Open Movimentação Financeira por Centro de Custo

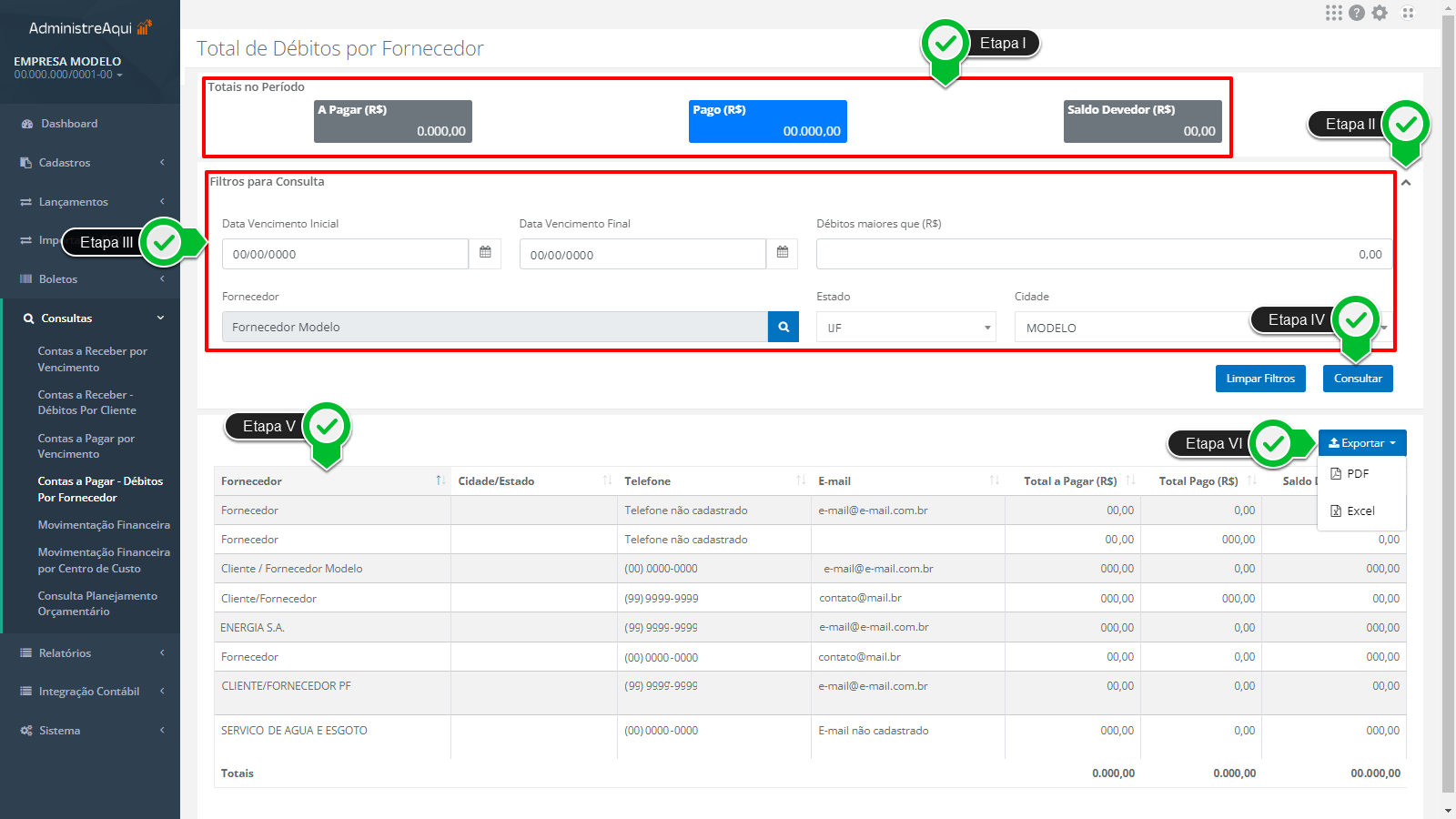[104, 561]
